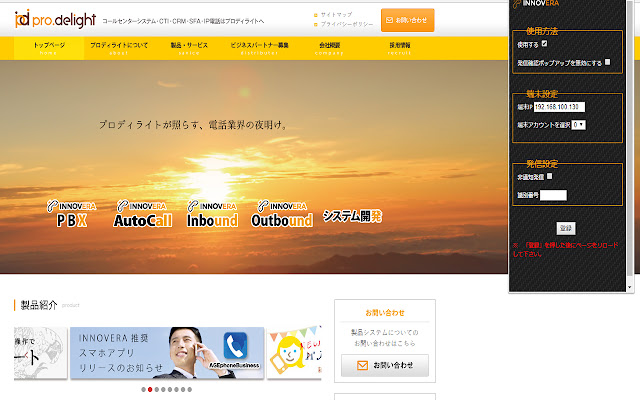Open the INNOVERA AutoCall product logo
640x400 pixels.
tap(143, 214)
